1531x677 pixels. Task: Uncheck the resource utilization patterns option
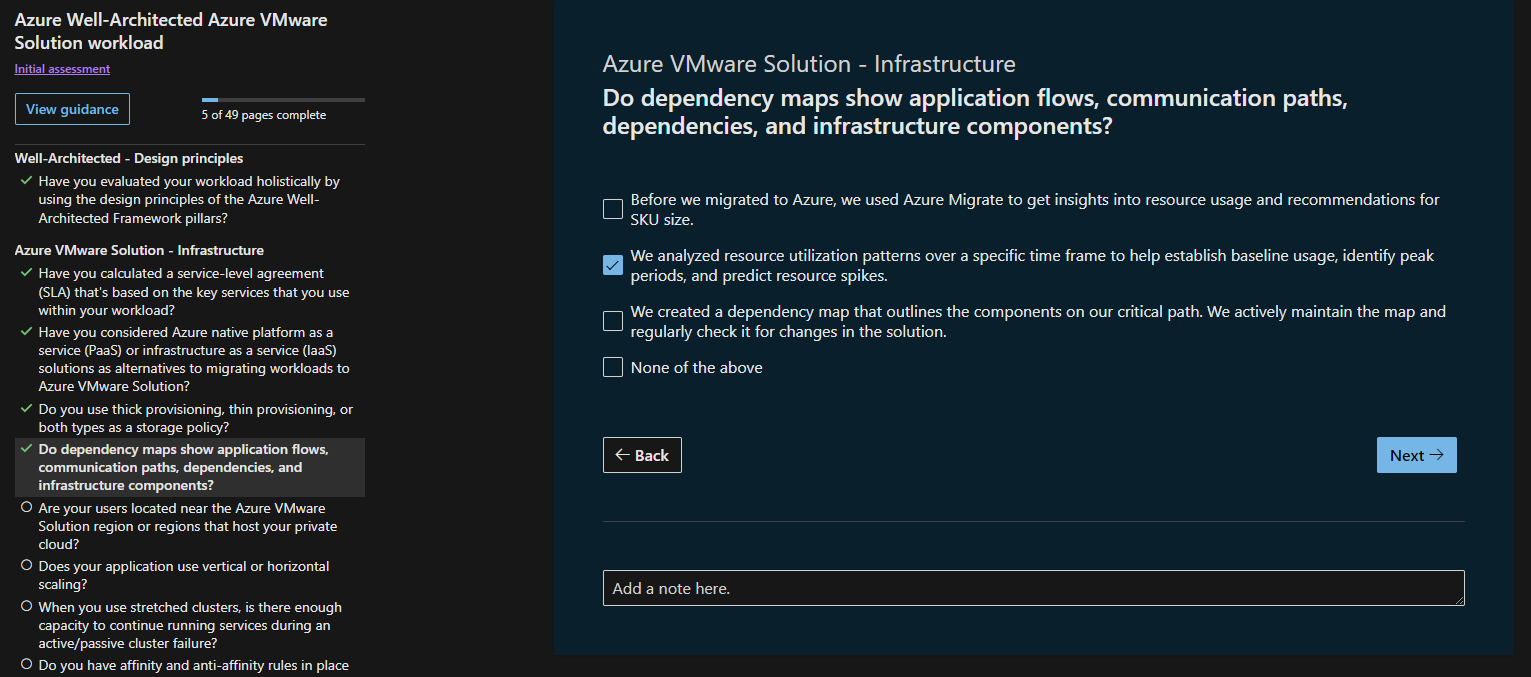(x=612, y=265)
